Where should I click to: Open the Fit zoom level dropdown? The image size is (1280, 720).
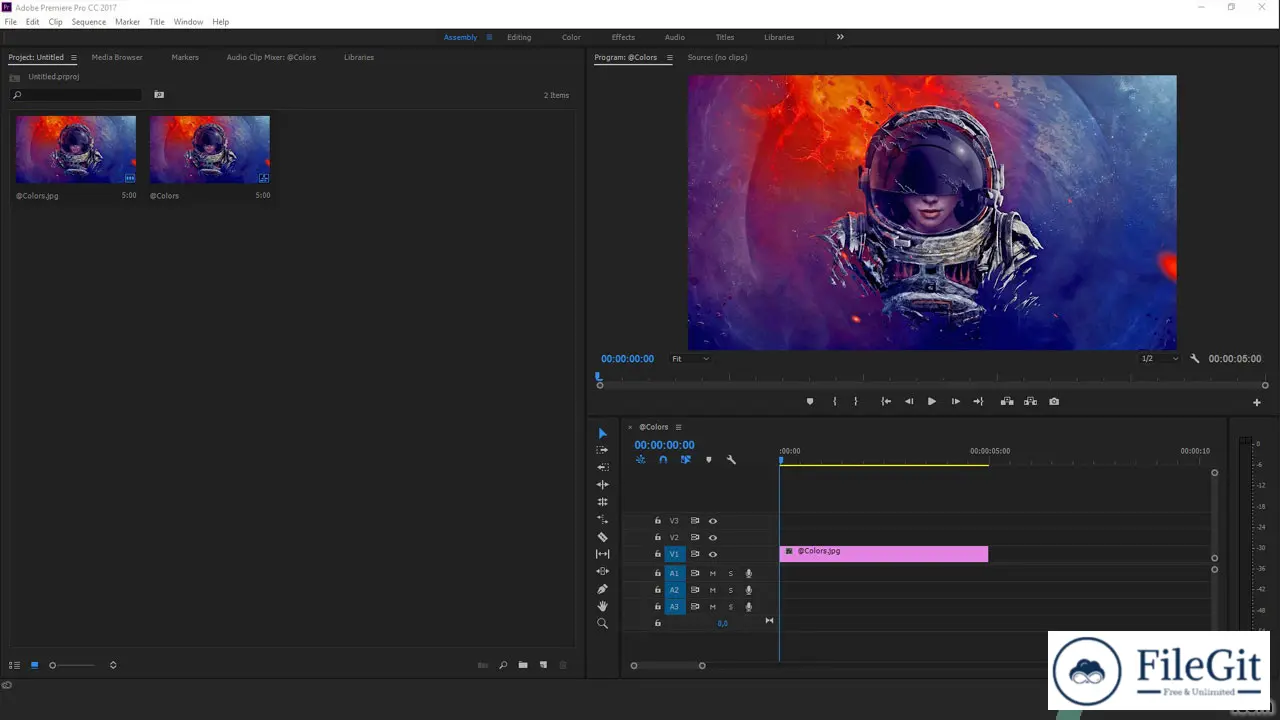691,358
